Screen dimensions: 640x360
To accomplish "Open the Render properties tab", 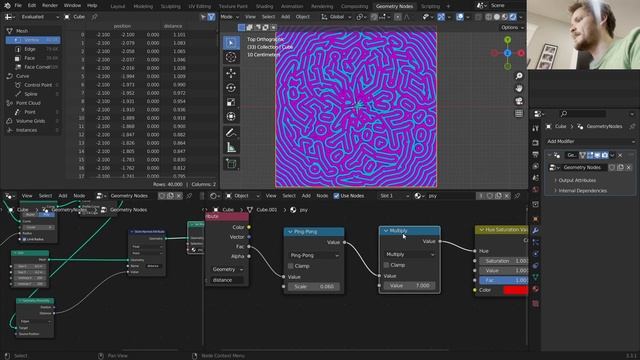I will [536, 142].
